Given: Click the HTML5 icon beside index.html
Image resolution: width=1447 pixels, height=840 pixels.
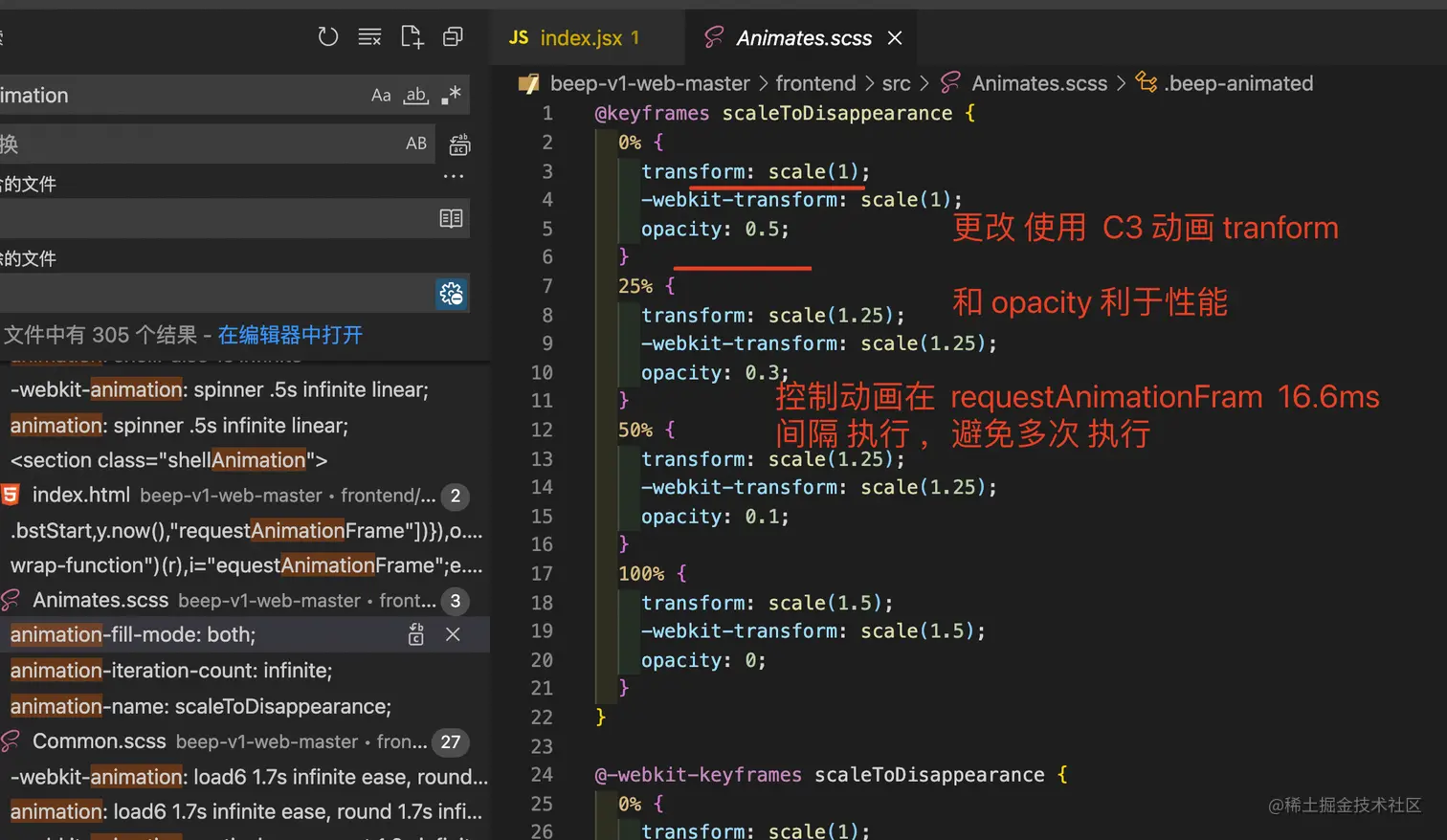Looking at the screenshot, I should click(x=11, y=495).
